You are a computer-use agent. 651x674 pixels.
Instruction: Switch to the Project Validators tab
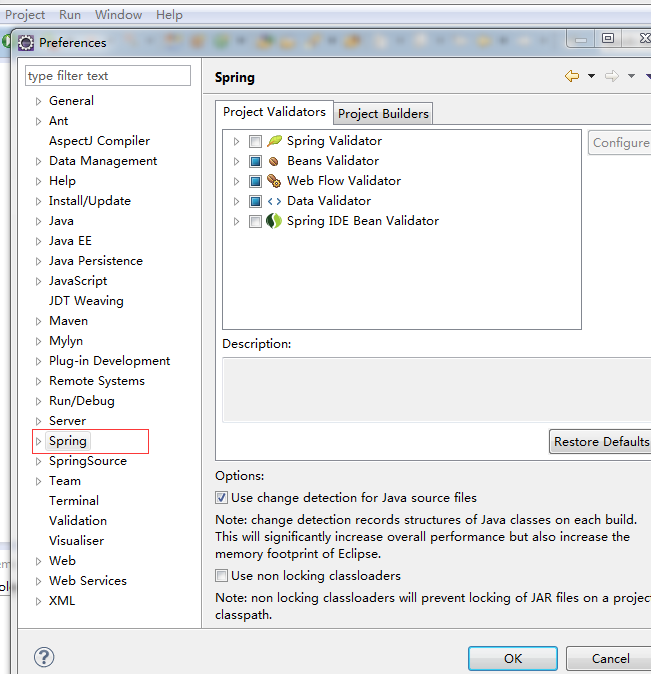(x=274, y=112)
